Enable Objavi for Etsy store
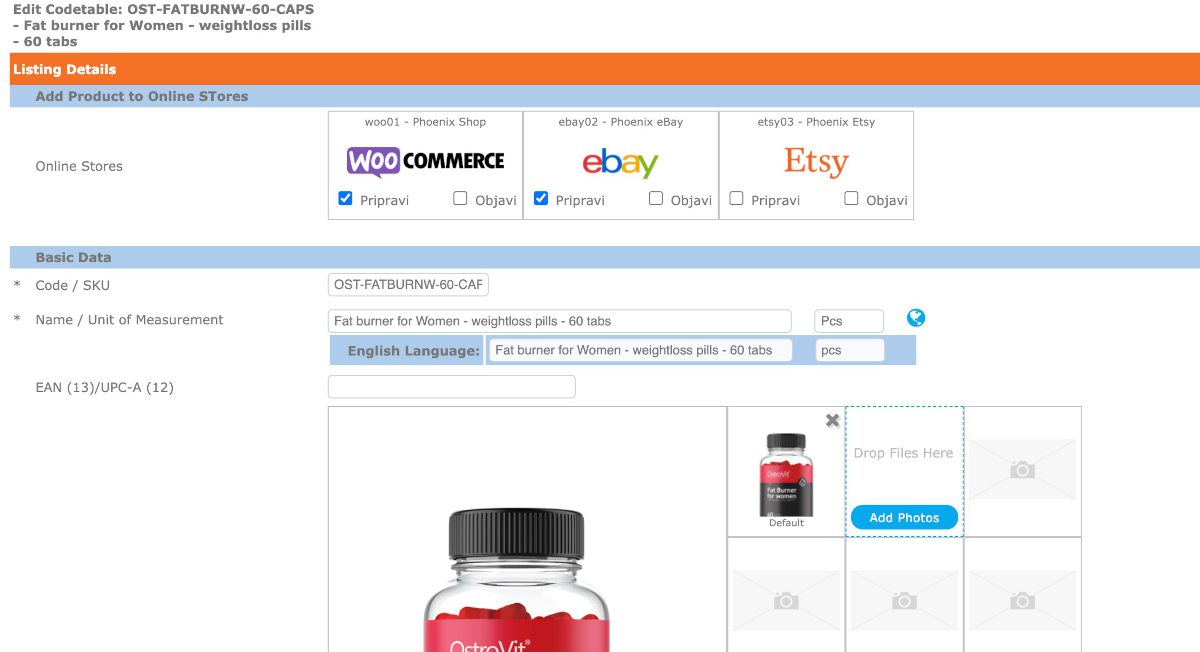 point(851,198)
